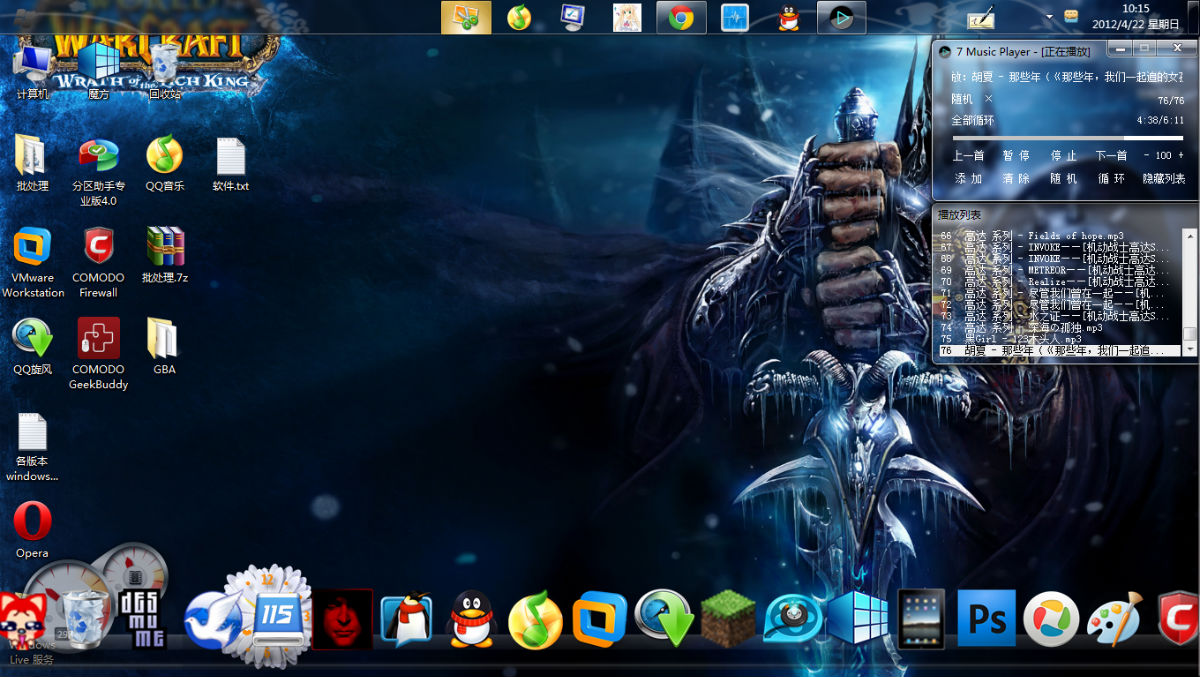Select the 7 Music Player taskbar button
1200x677 pixels.
click(x=841, y=17)
